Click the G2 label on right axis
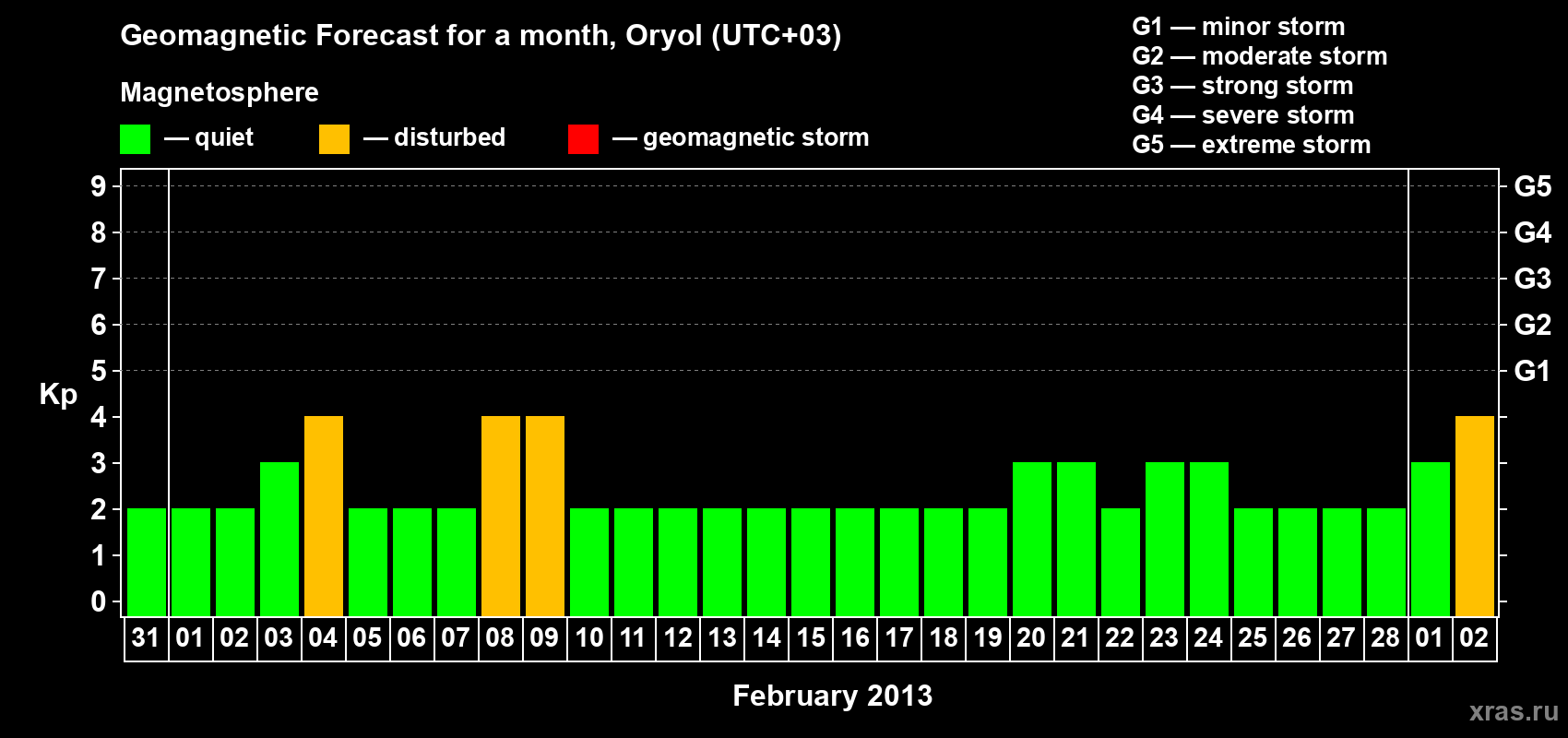1568x738 pixels. [x=1533, y=325]
